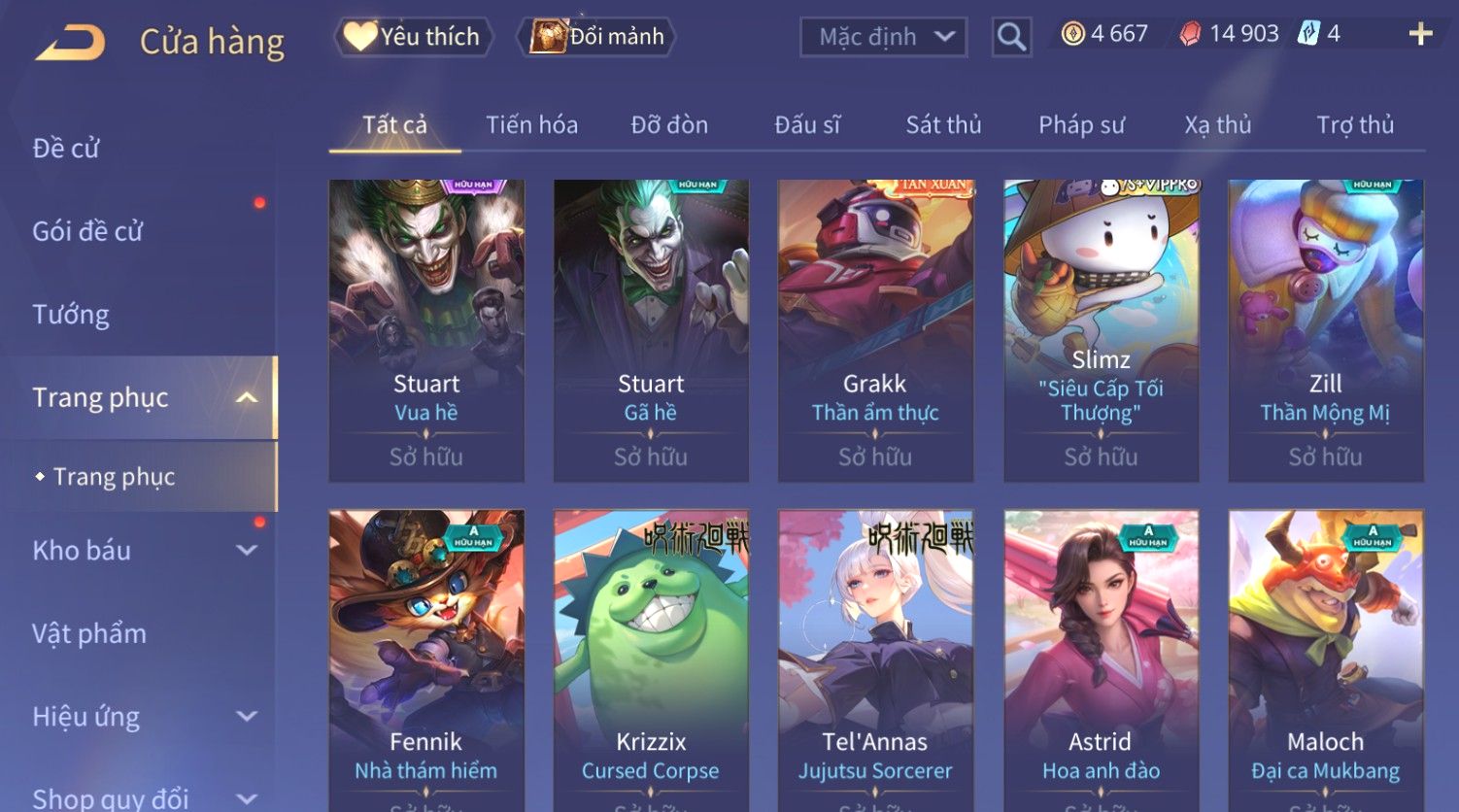Select the Stuart Vua hề skin card
This screenshot has width=1459, height=812.
(426, 330)
